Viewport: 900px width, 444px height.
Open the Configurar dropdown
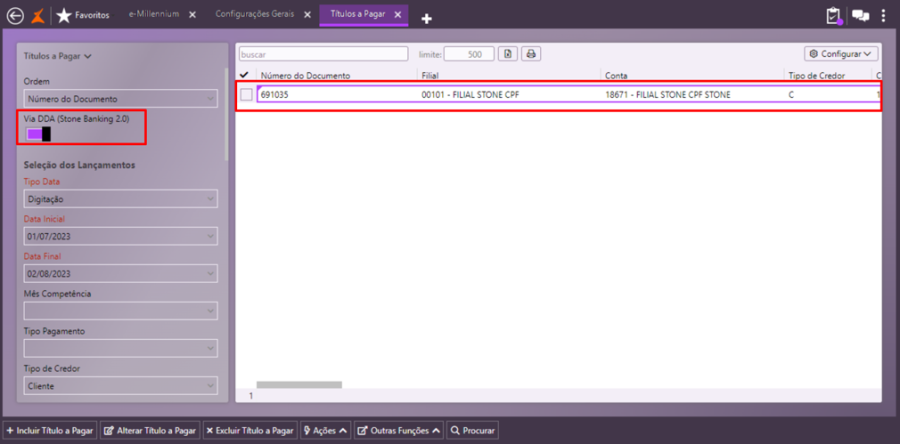(x=841, y=54)
